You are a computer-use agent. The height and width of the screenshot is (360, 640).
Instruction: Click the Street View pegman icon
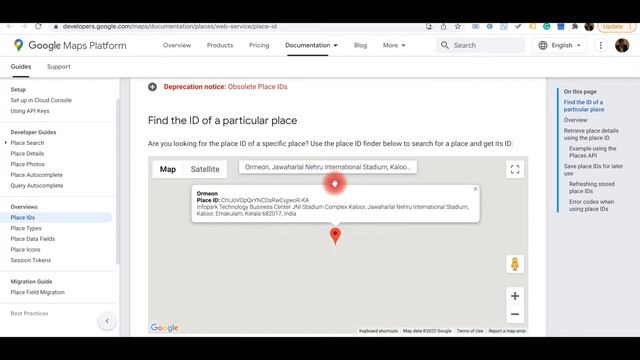pyautogui.click(x=515, y=264)
